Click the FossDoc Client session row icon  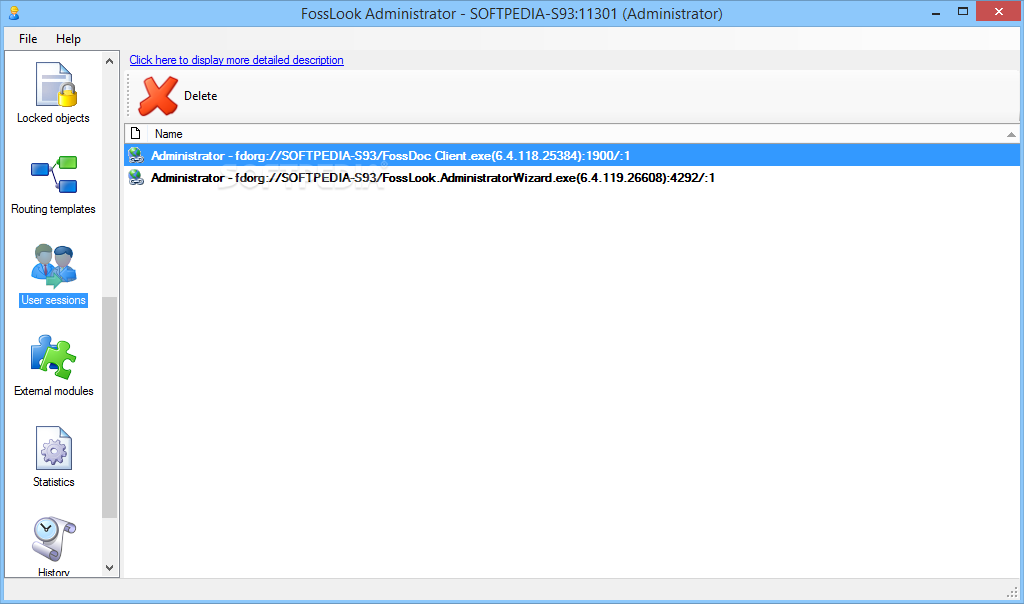point(136,155)
